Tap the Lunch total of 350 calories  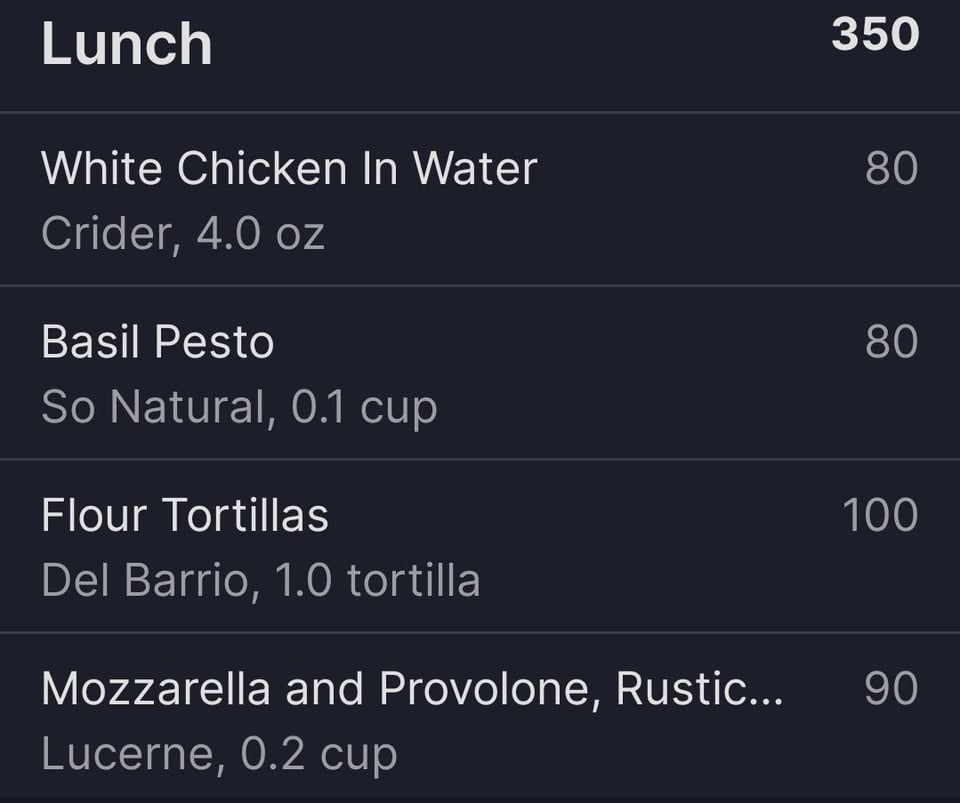pos(875,34)
